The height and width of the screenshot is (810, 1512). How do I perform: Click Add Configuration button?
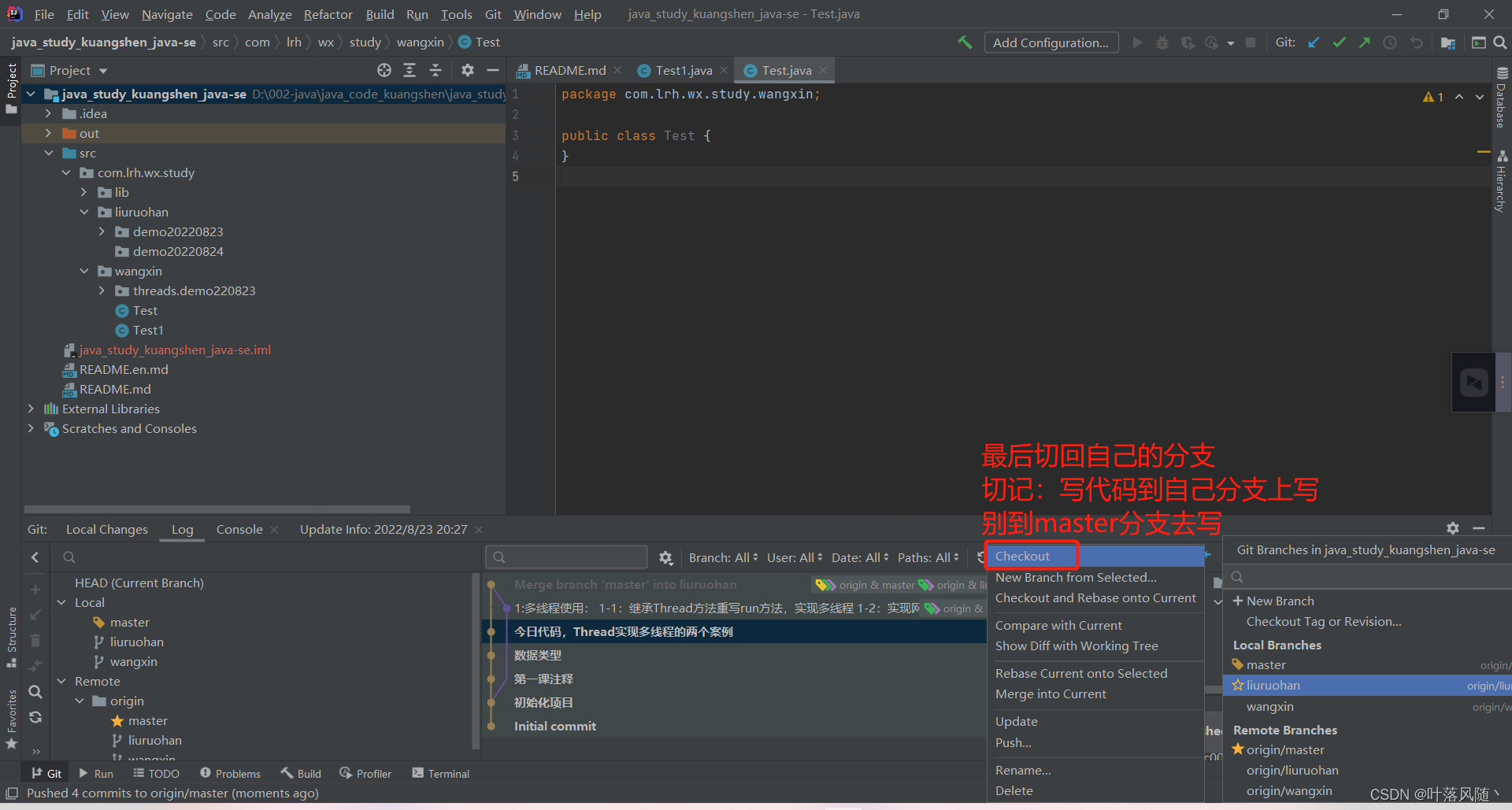pos(1051,43)
